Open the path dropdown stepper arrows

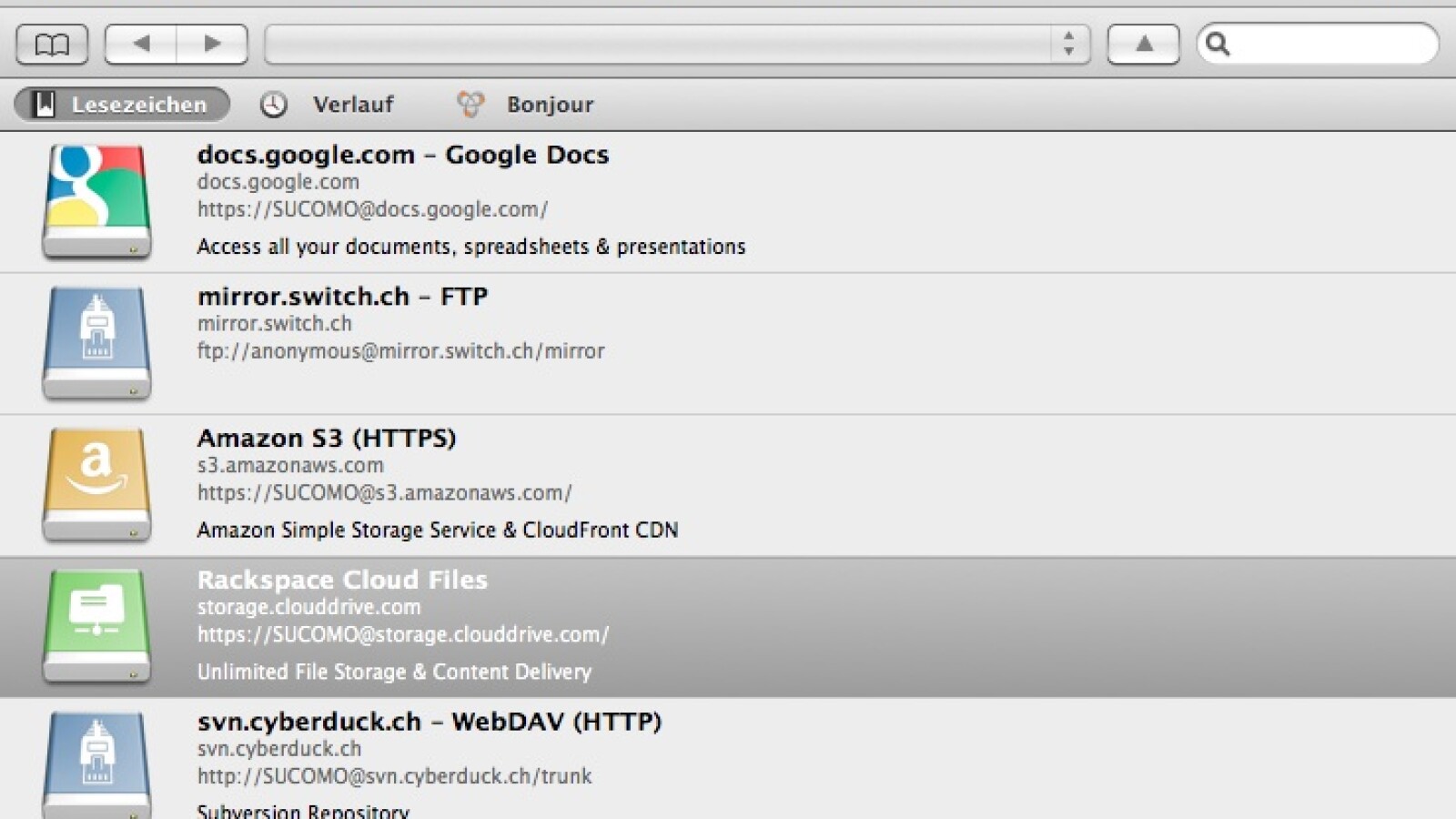click(x=1069, y=44)
